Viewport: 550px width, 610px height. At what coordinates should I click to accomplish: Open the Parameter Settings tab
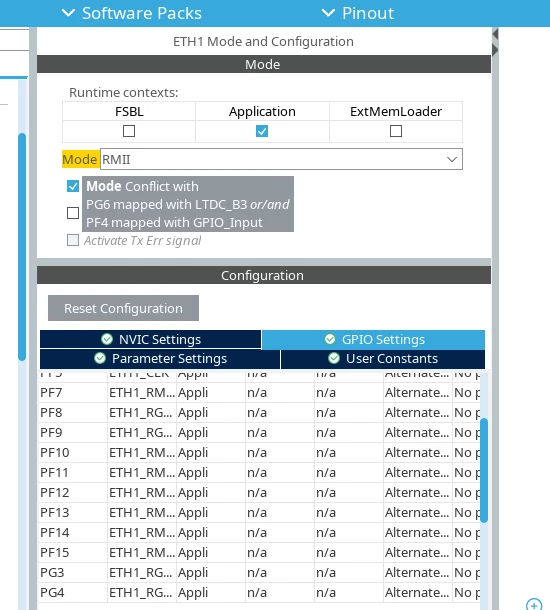pos(160,359)
